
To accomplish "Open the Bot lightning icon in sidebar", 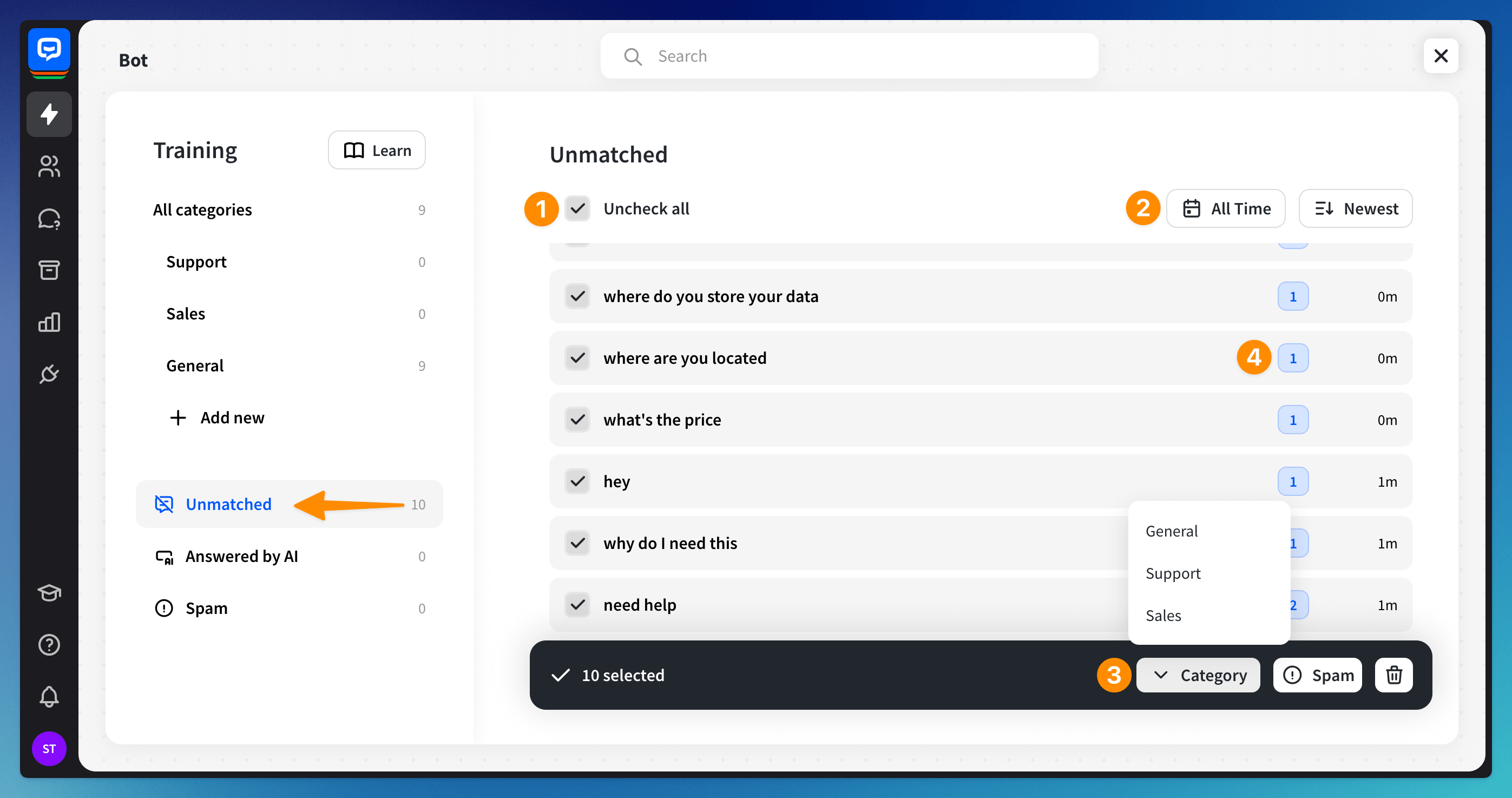I will tap(49, 114).
